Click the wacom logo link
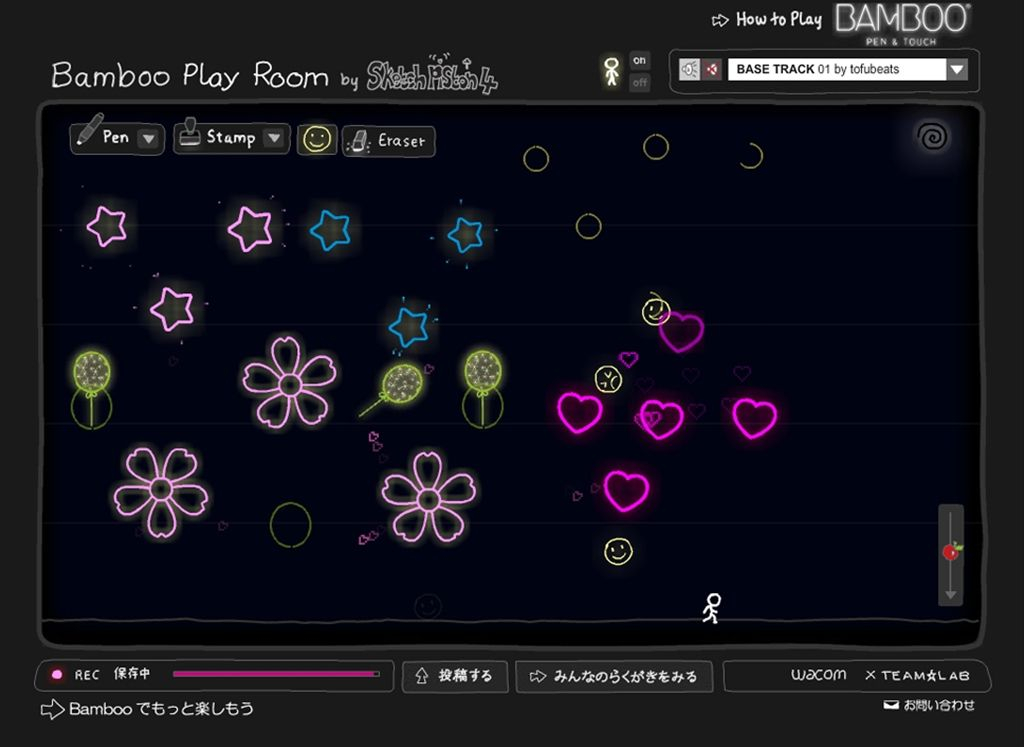The height and width of the screenshot is (747, 1024). (818, 675)
